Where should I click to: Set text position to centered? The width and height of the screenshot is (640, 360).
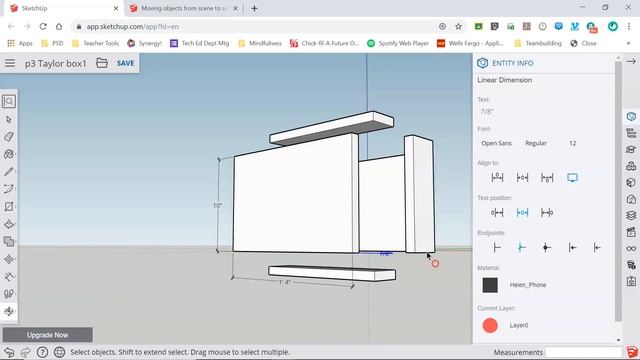click(522, 212)
